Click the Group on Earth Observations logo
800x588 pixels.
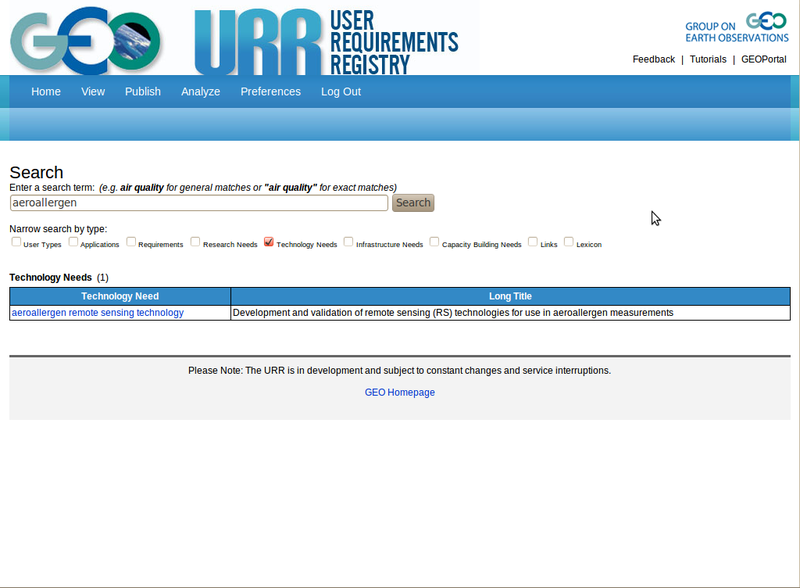(736, 28)
